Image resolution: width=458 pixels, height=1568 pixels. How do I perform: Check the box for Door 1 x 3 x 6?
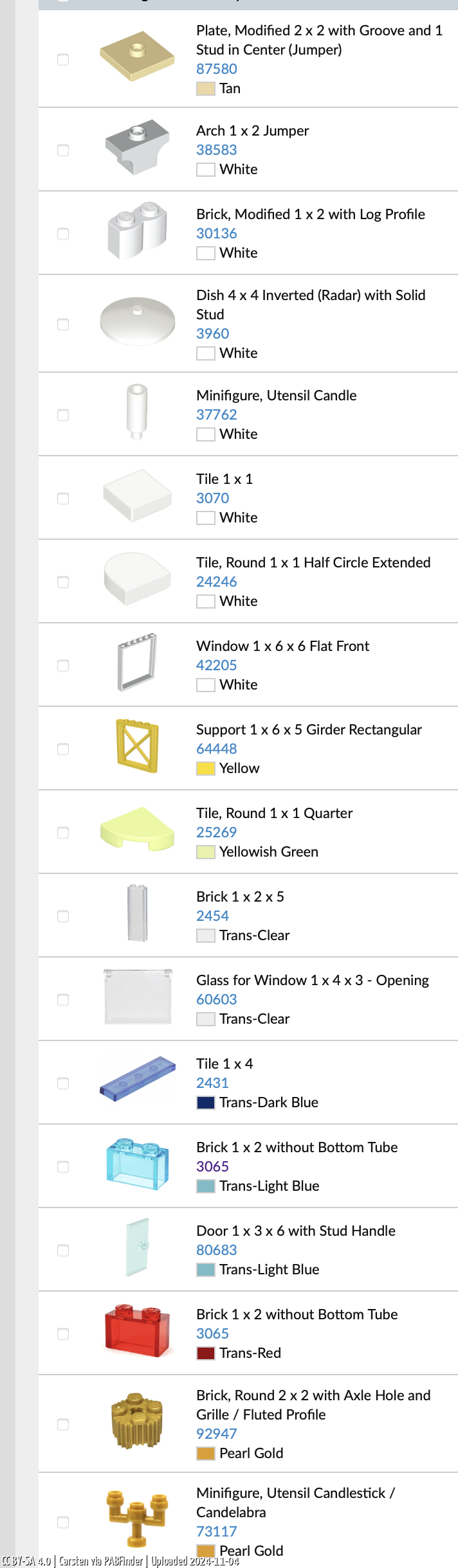(63, 1251)
